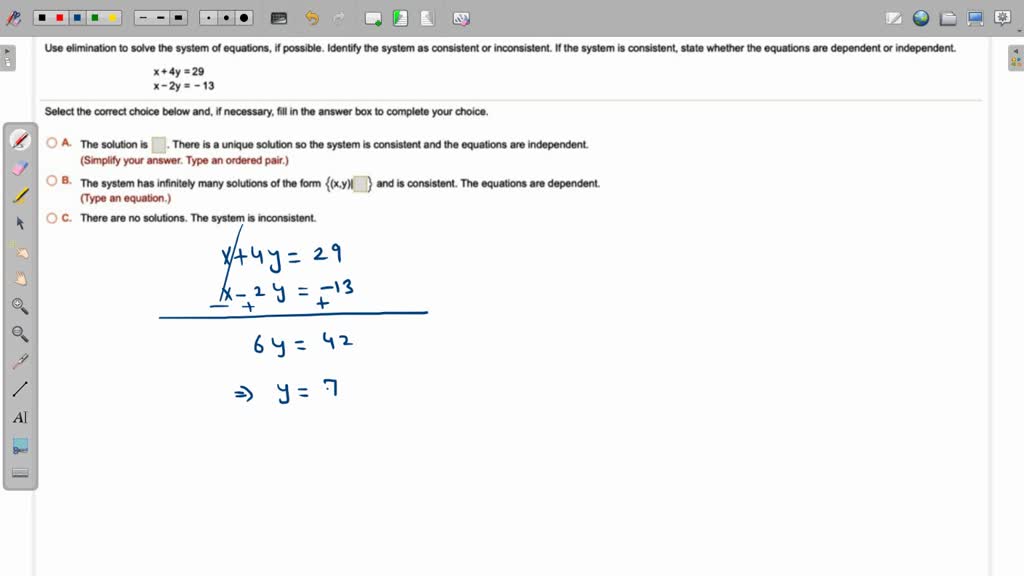
Task: Select answer choice A radio button
Action: (x=50, y=143)
